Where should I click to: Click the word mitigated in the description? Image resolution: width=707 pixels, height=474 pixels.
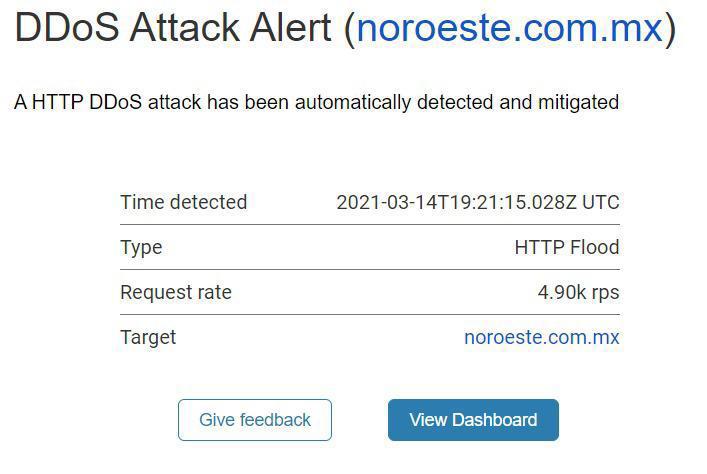pyautogui.click(x=578, y=102)
